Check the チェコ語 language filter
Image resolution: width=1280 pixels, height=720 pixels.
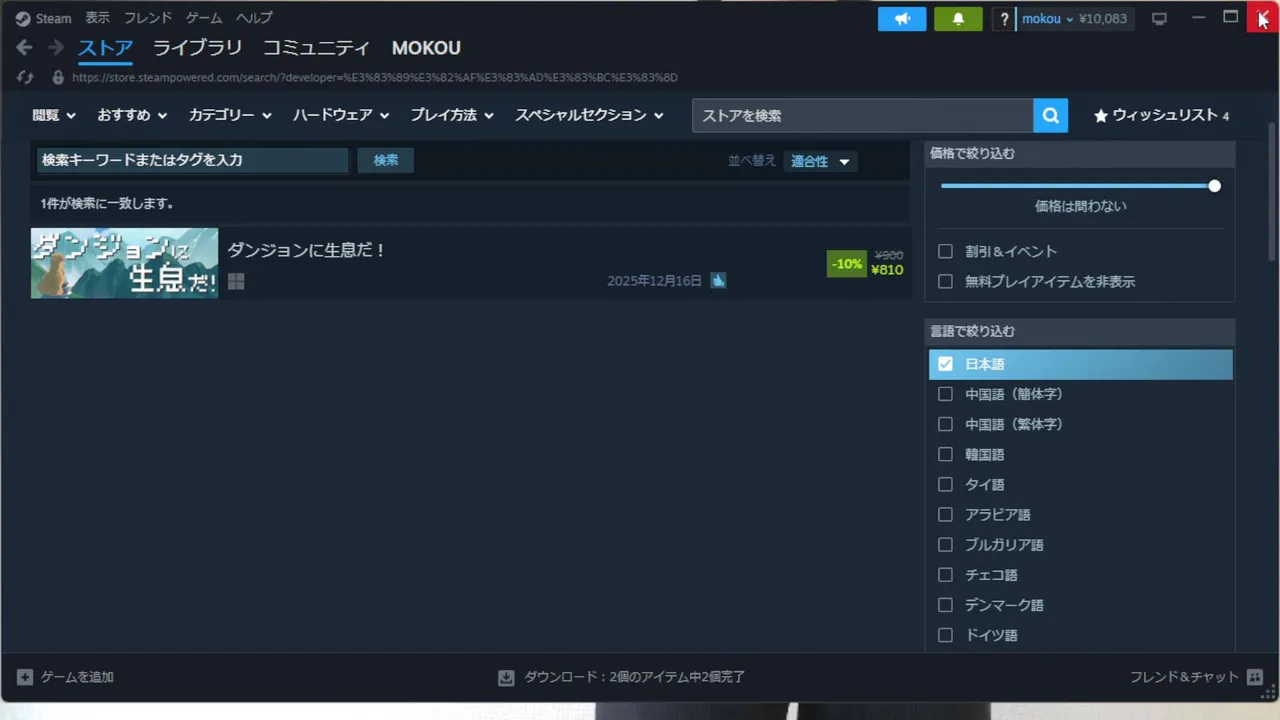[x=945, y=574]
